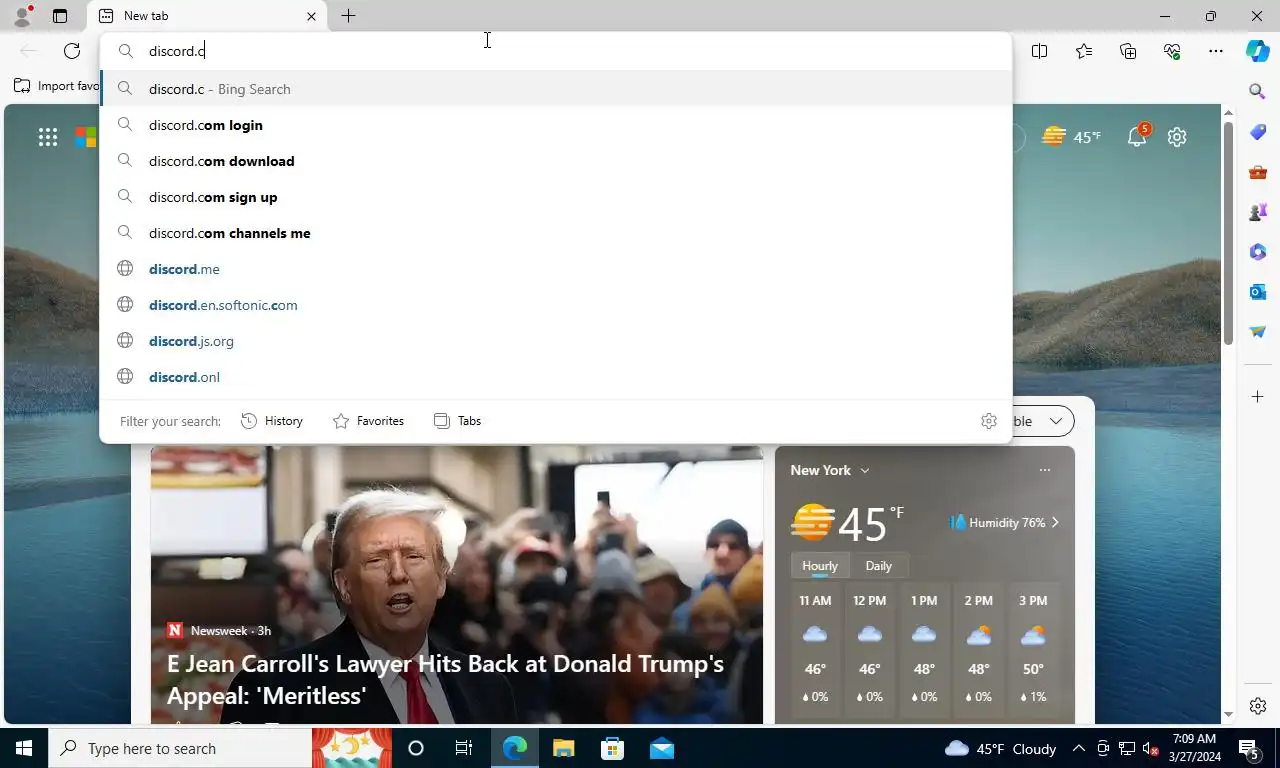The width and height of the screenshot is (1280, 768).
Task: Expand the feed layout dropdown chevron
Action: point(1056,421)
